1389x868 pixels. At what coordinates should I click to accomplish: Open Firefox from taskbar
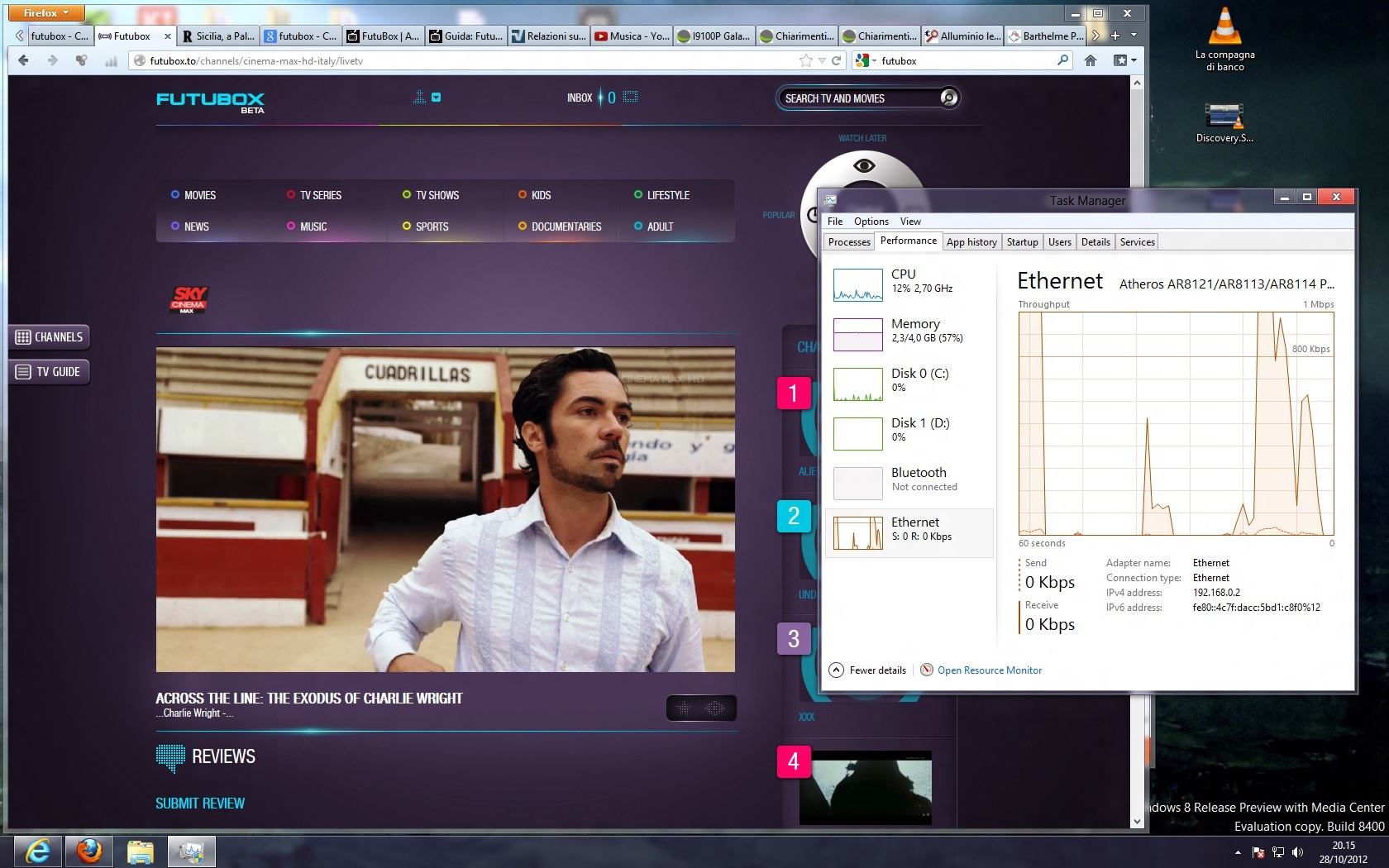tap(89, 851)
